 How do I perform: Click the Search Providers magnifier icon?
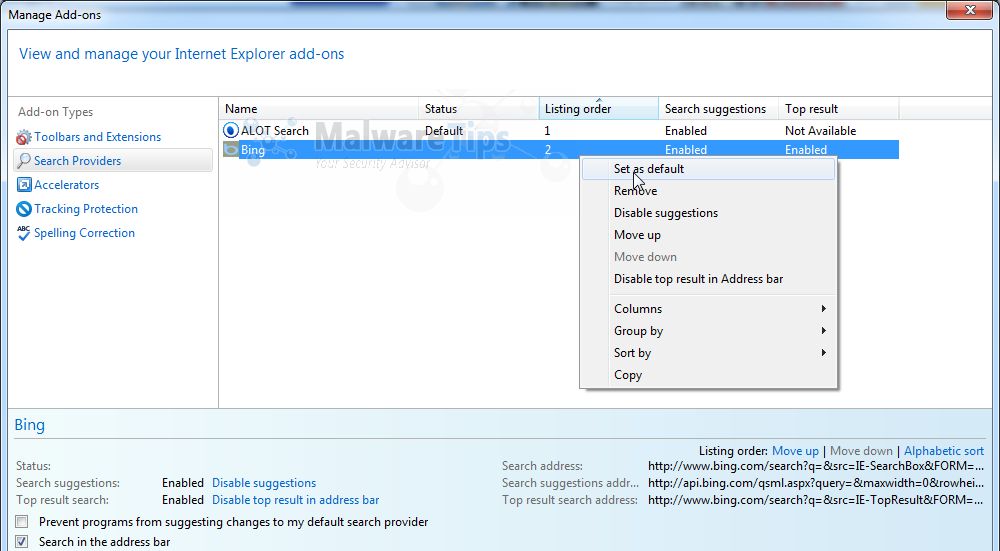click(x=24, y=161)
